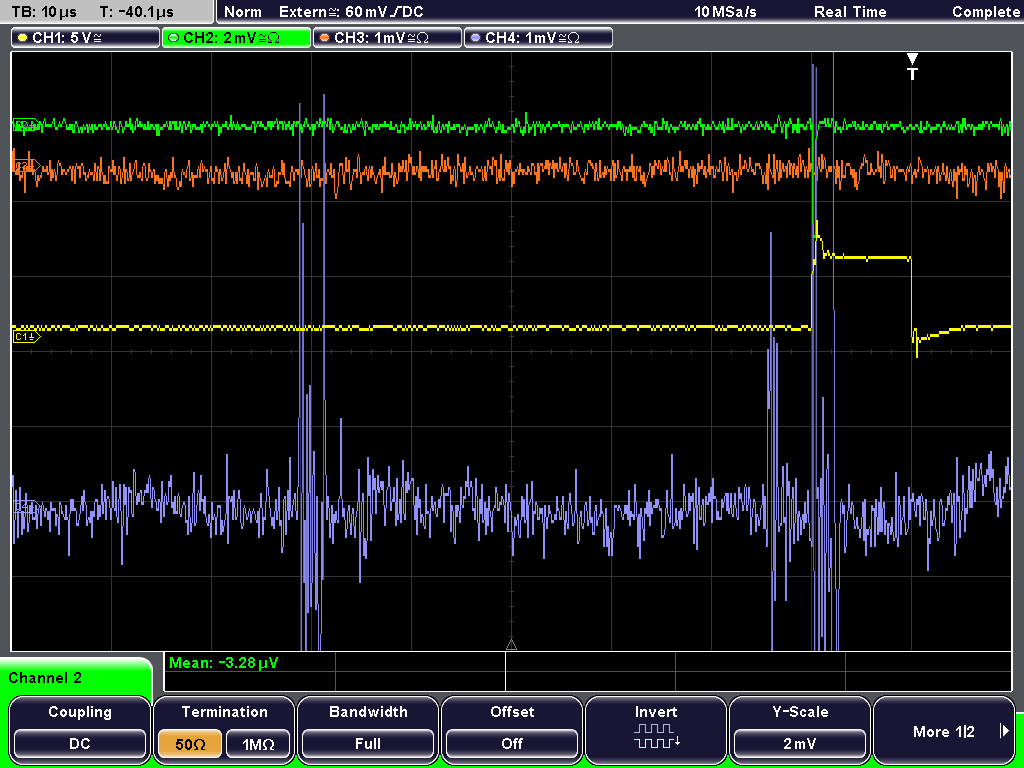Image resolution: width=1024 pixels, height=768 pixels.
Task: Open the Bandwidth Full setting
Action: point(368,730)
